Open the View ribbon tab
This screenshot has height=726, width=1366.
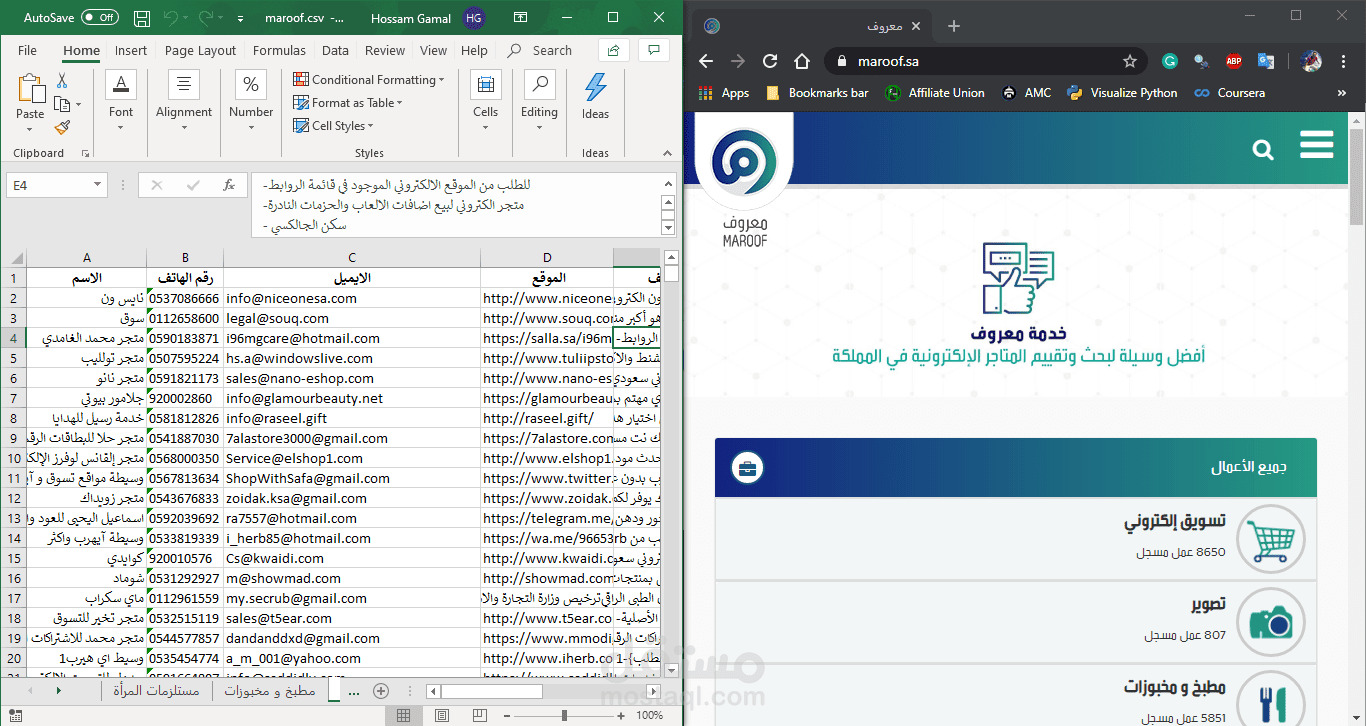tap(433, 50)
